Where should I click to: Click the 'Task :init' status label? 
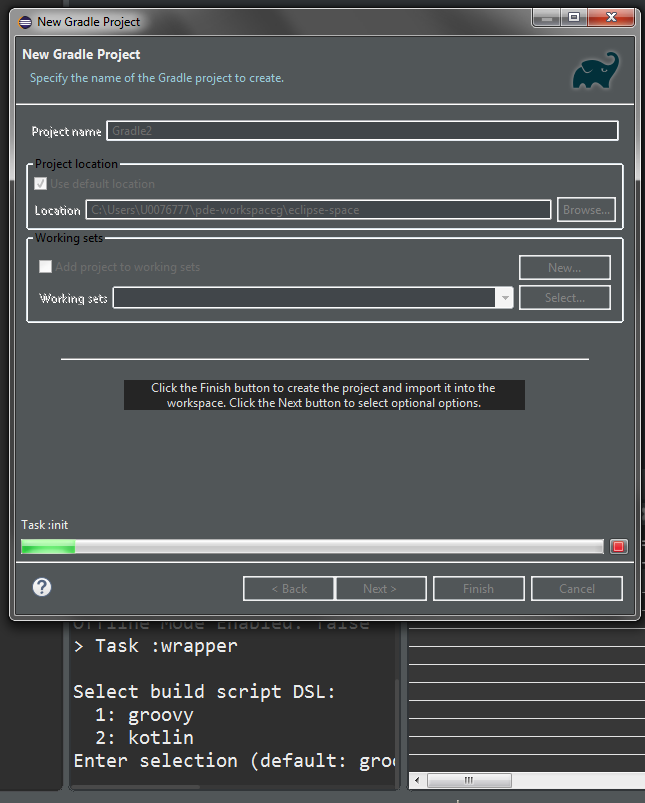(45, 525)
